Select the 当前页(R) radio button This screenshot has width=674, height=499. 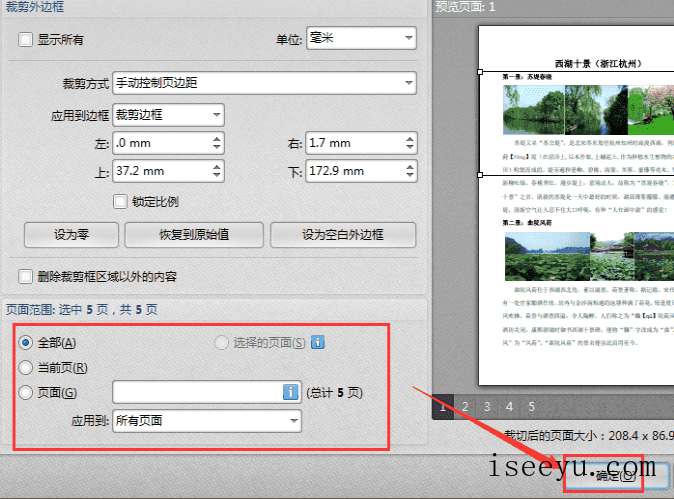[26, 367]
